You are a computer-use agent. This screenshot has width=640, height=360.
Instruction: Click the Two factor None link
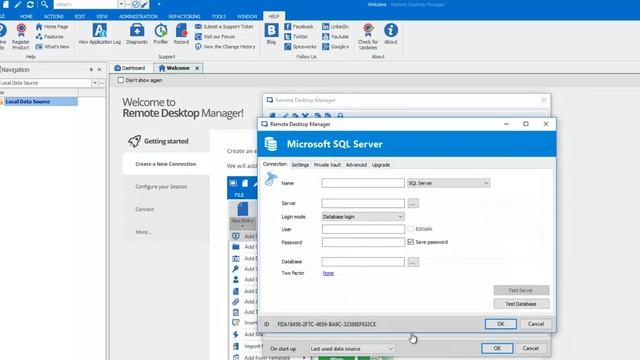point(328,273)
